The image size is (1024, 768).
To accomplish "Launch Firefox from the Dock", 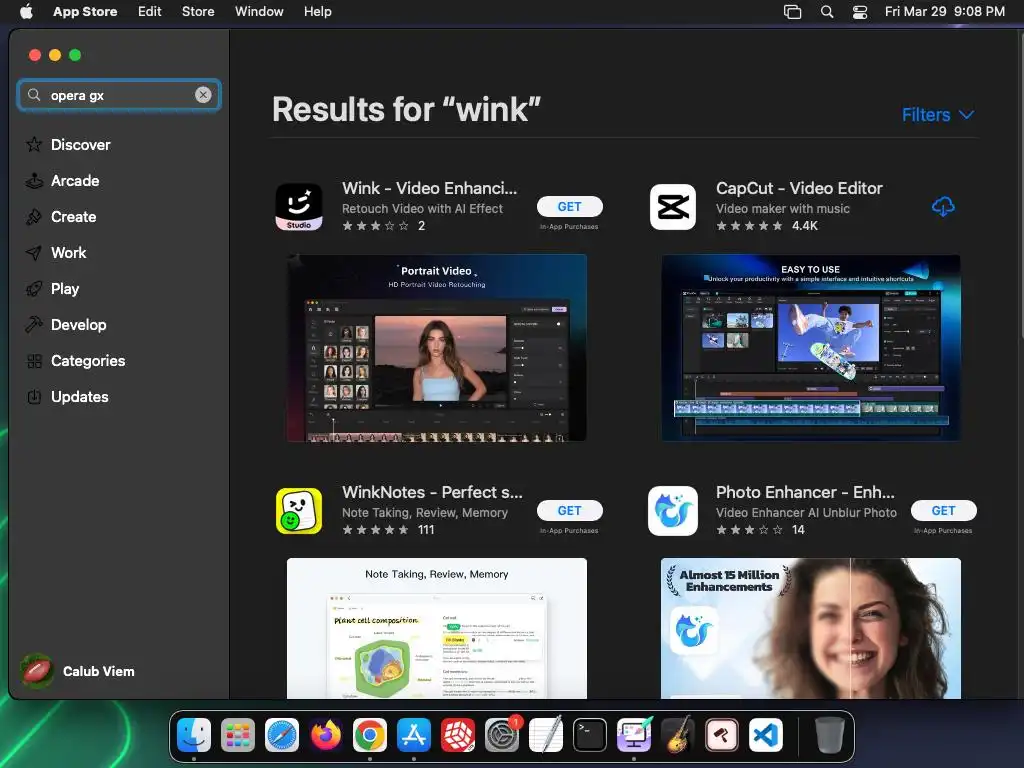I will (326, 735).
